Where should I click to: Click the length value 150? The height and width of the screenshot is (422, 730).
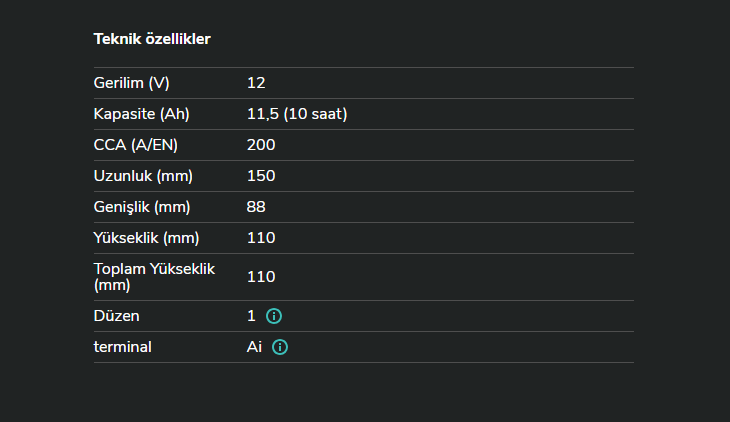point(261,176)
